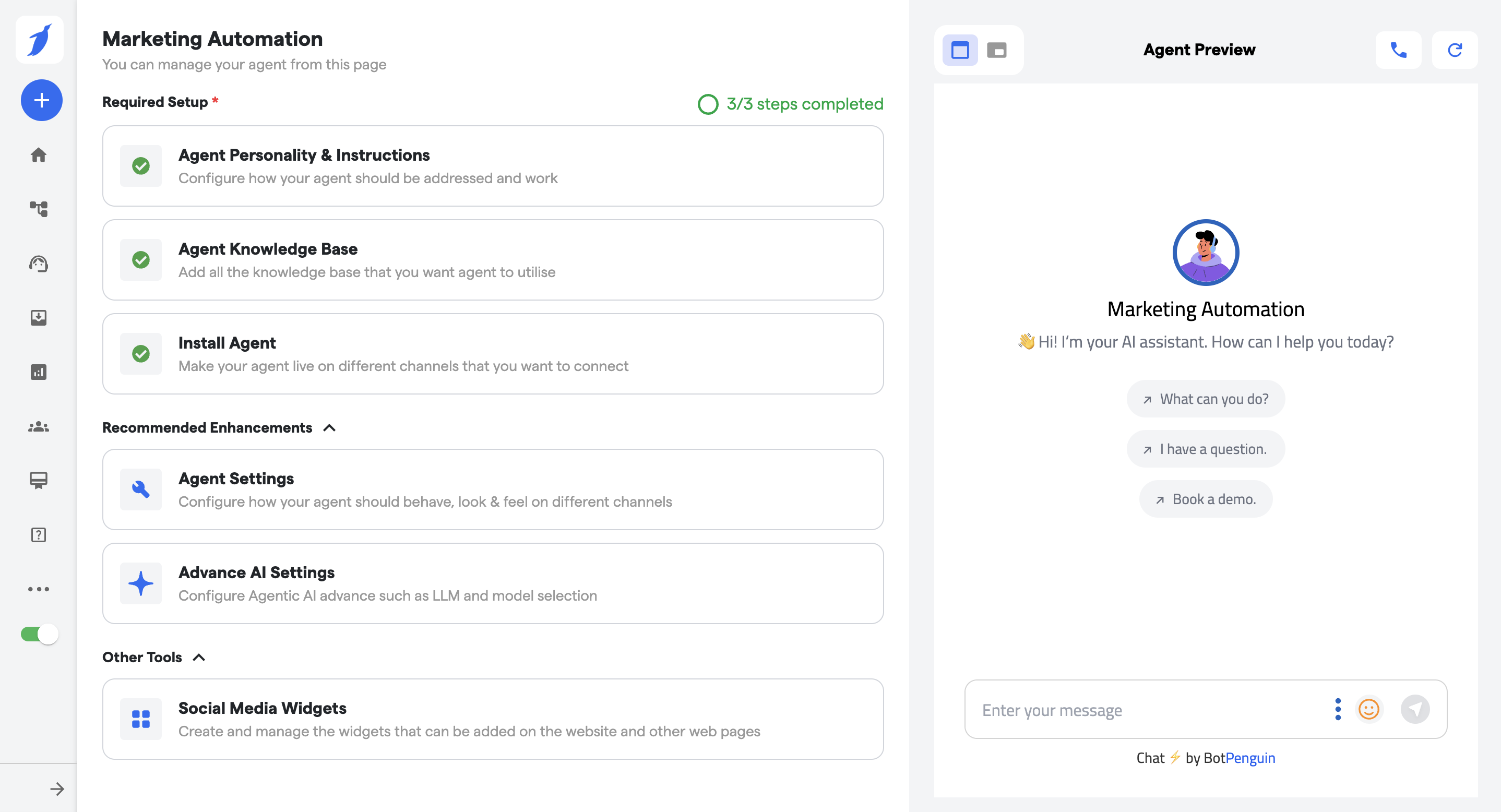This screenshot has height=812, width=1501.
Task: Collapse the Other Tools section
Action: tap(199, 657)
